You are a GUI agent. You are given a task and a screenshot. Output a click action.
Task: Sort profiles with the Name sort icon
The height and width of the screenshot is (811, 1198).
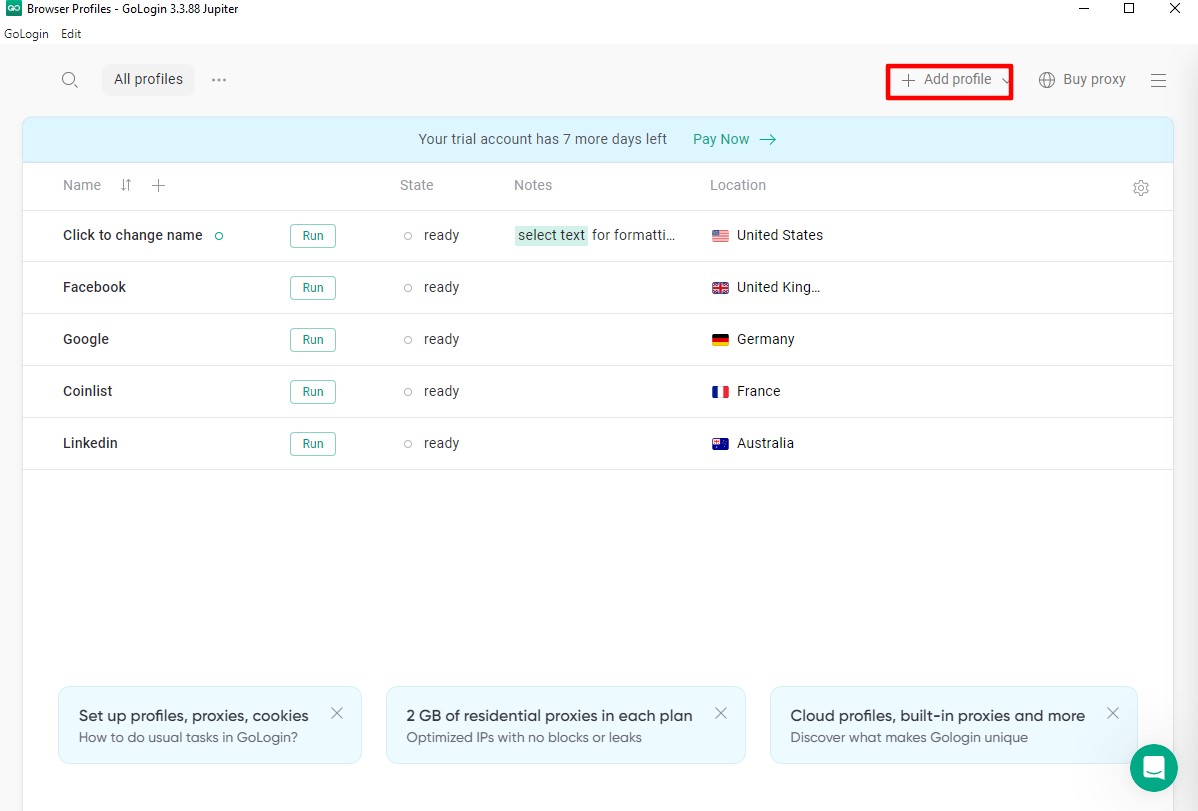pyautogui.click(x=126, y=185)
